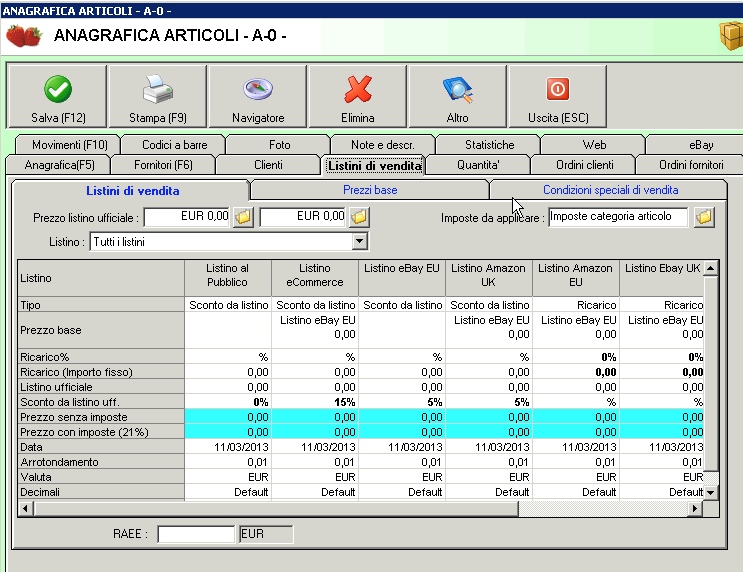Open the Navigatore compass tool
The width and height of the screenshot is (743, 572).
258,97
